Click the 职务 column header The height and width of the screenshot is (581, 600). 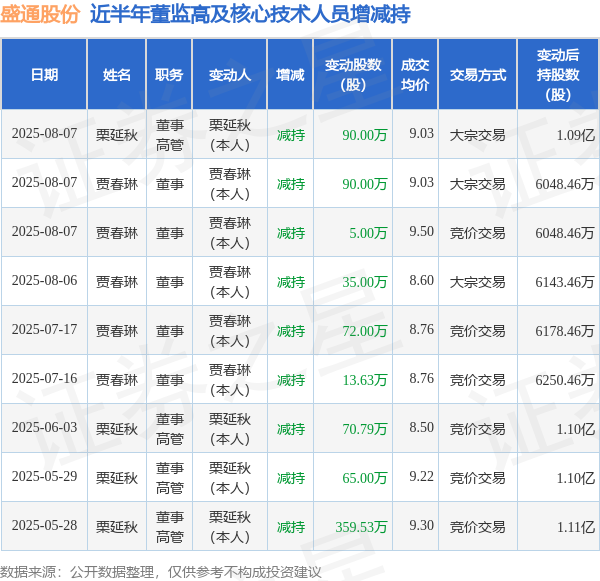pyautogui.click(x=169, y=75)
